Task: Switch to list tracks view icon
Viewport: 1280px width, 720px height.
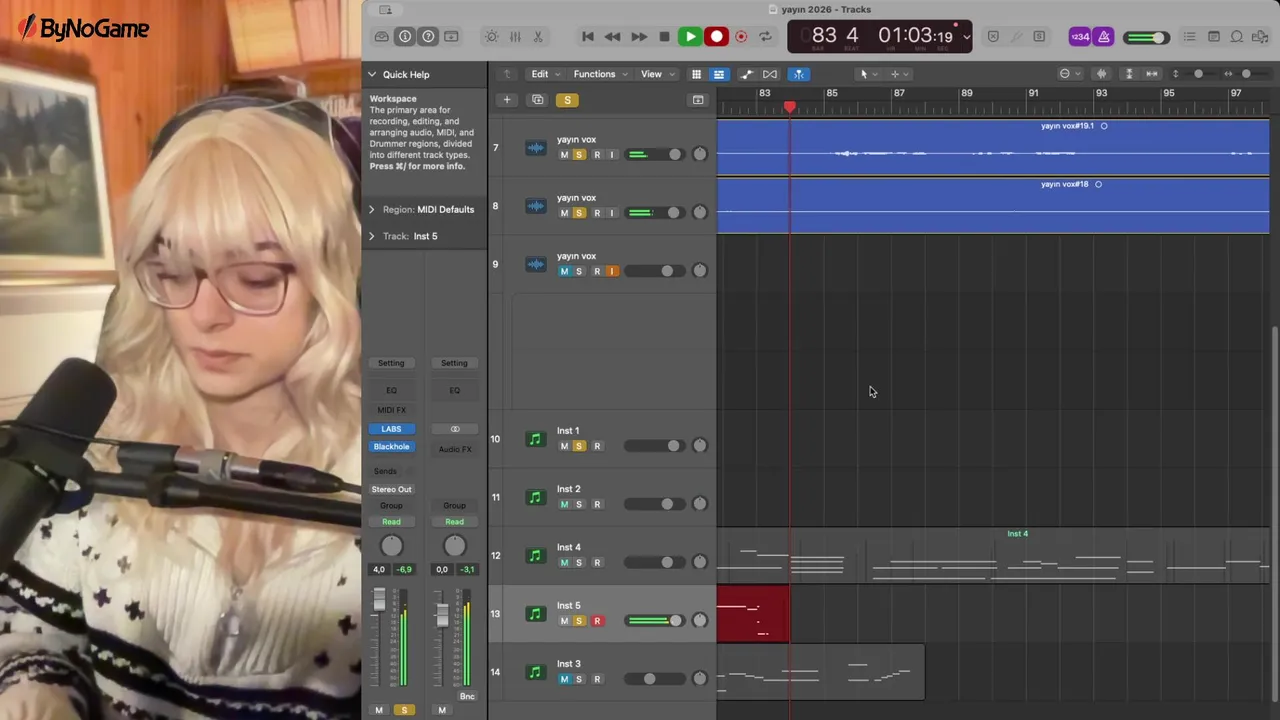Action: 718,74
